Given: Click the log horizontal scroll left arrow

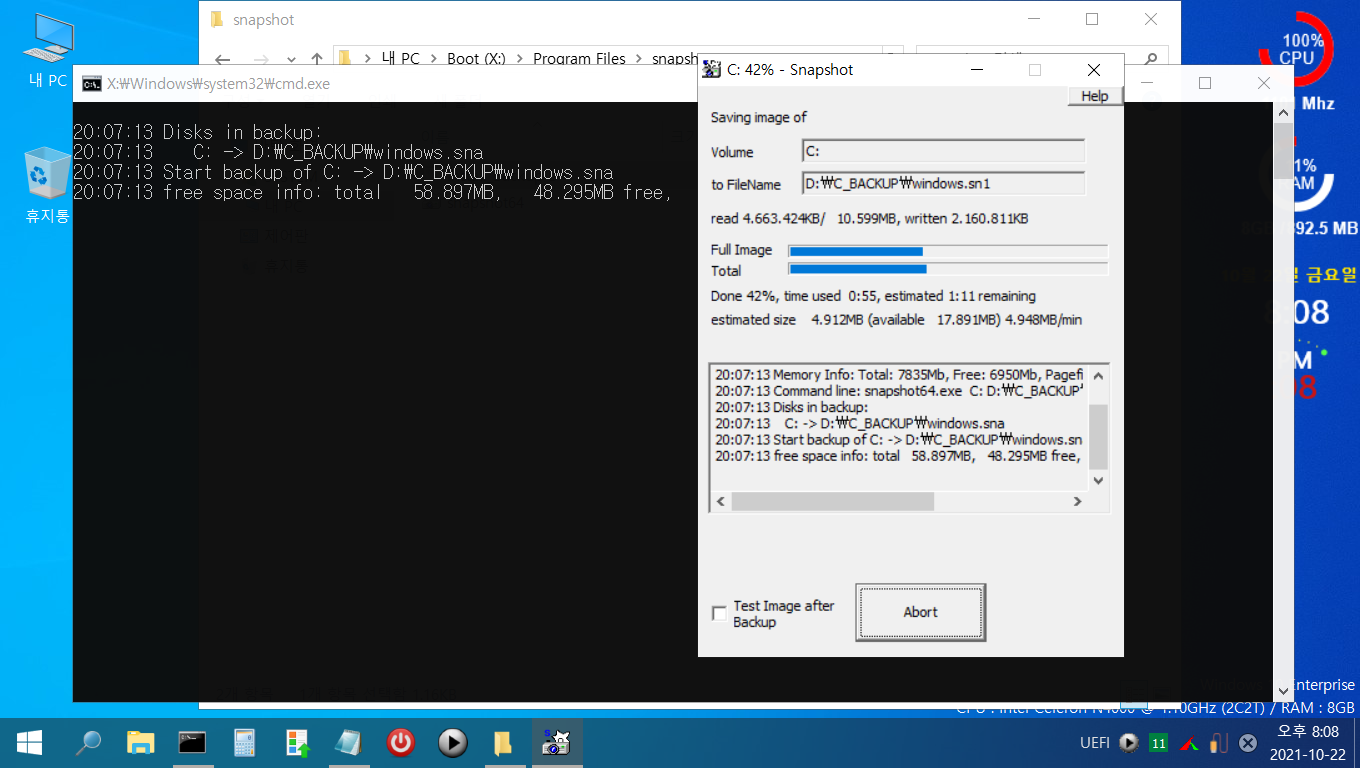Looking at the screenshot, I should click(x=721, y=501).
